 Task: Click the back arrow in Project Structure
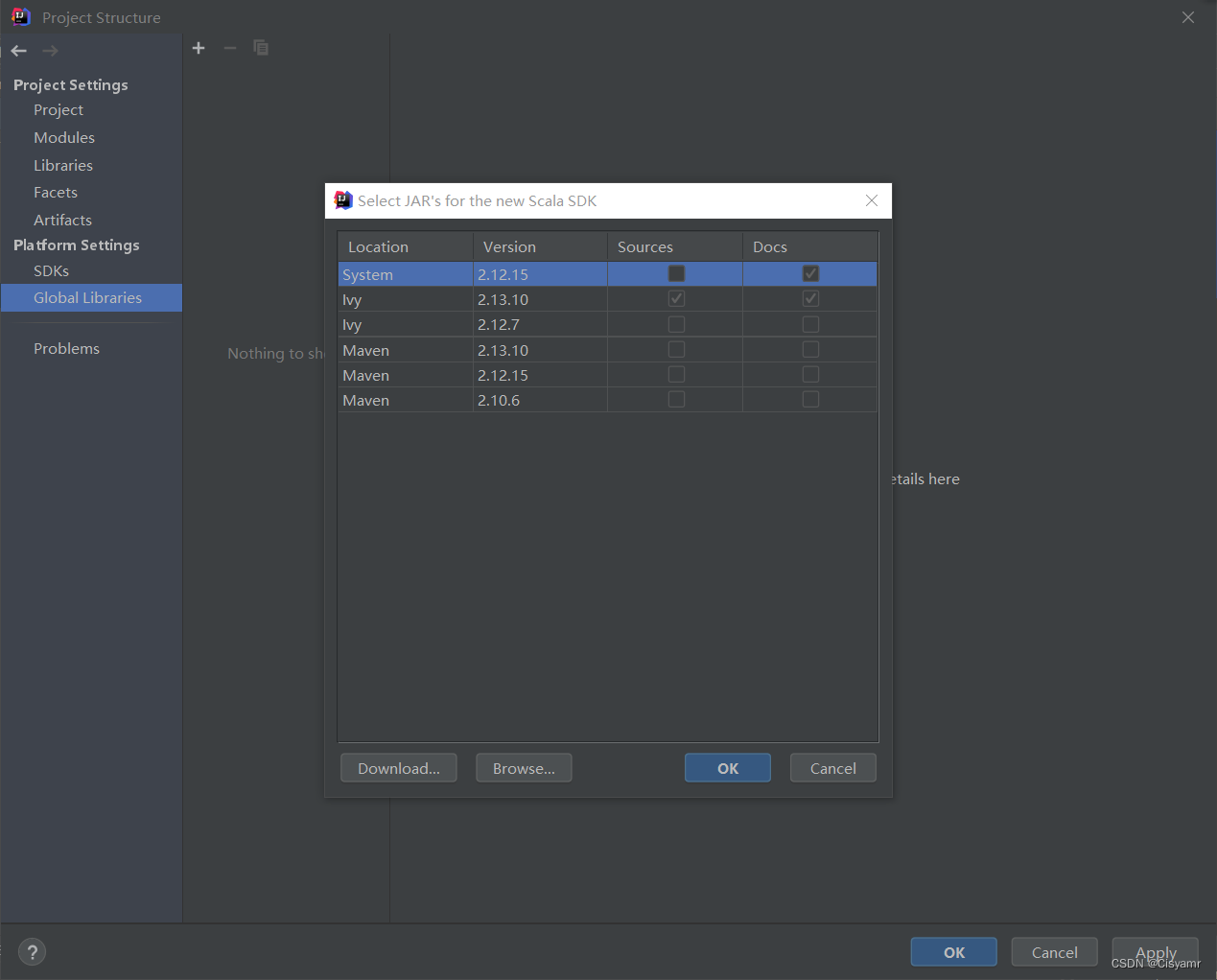pyautogui.click(x=19, y=51)
